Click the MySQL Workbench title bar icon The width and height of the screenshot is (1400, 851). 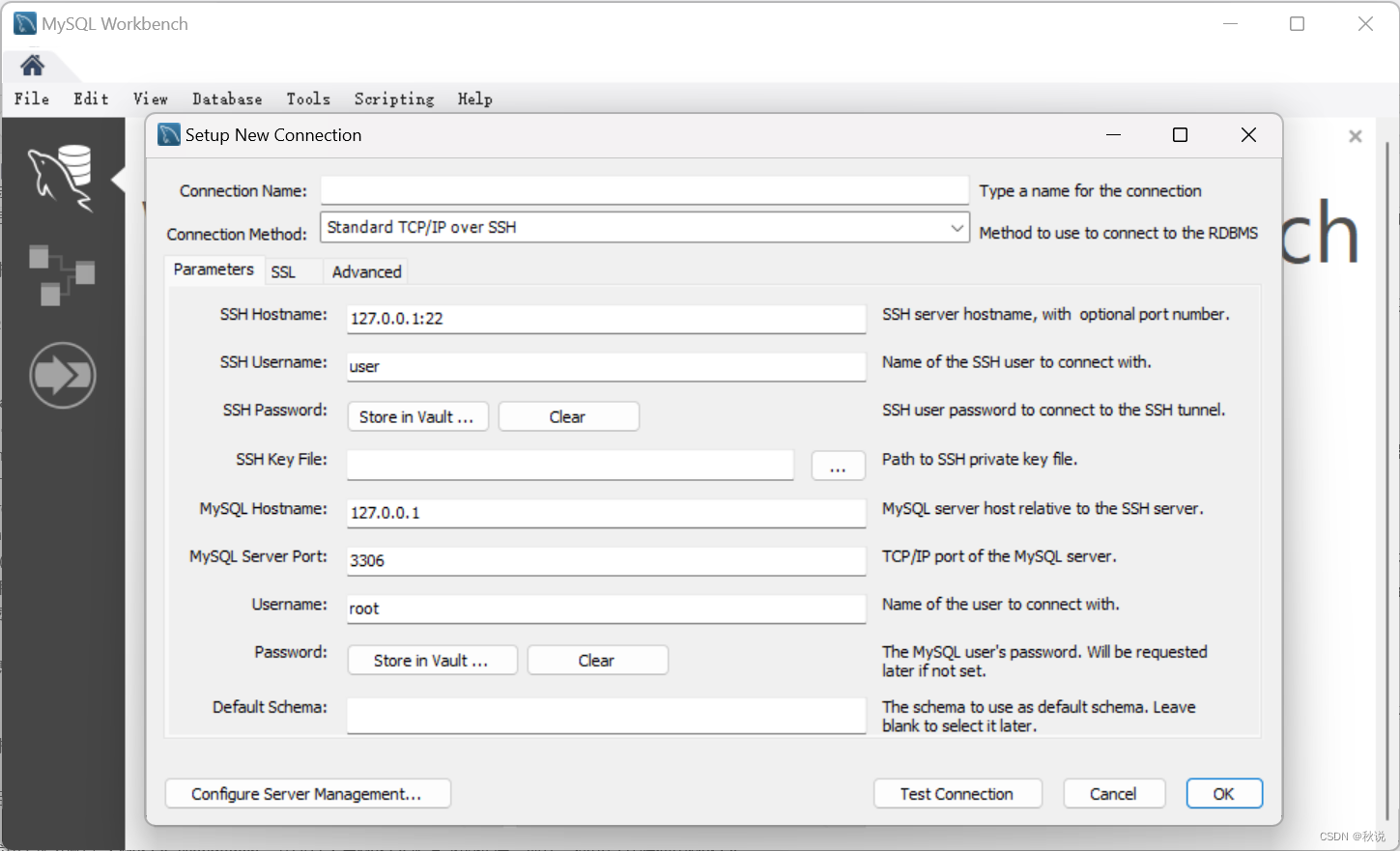click(25, 23)
